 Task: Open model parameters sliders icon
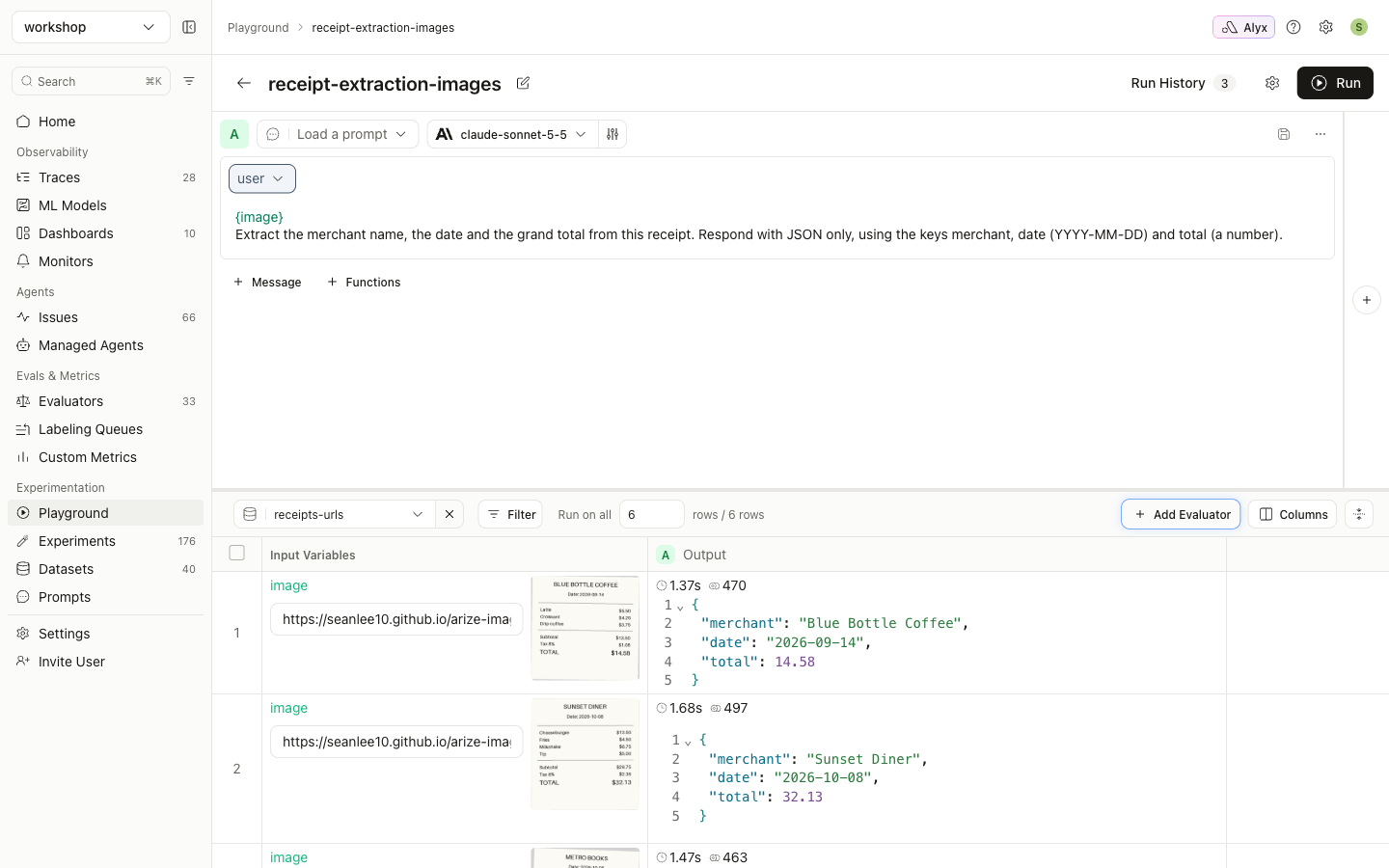pyautogui.click(x=613, y=134)
